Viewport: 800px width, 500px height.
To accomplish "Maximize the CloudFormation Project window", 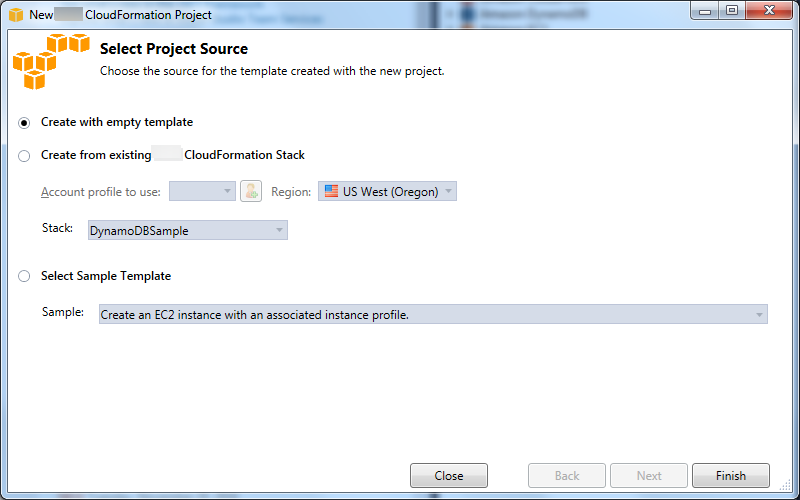I will [732, 12].
